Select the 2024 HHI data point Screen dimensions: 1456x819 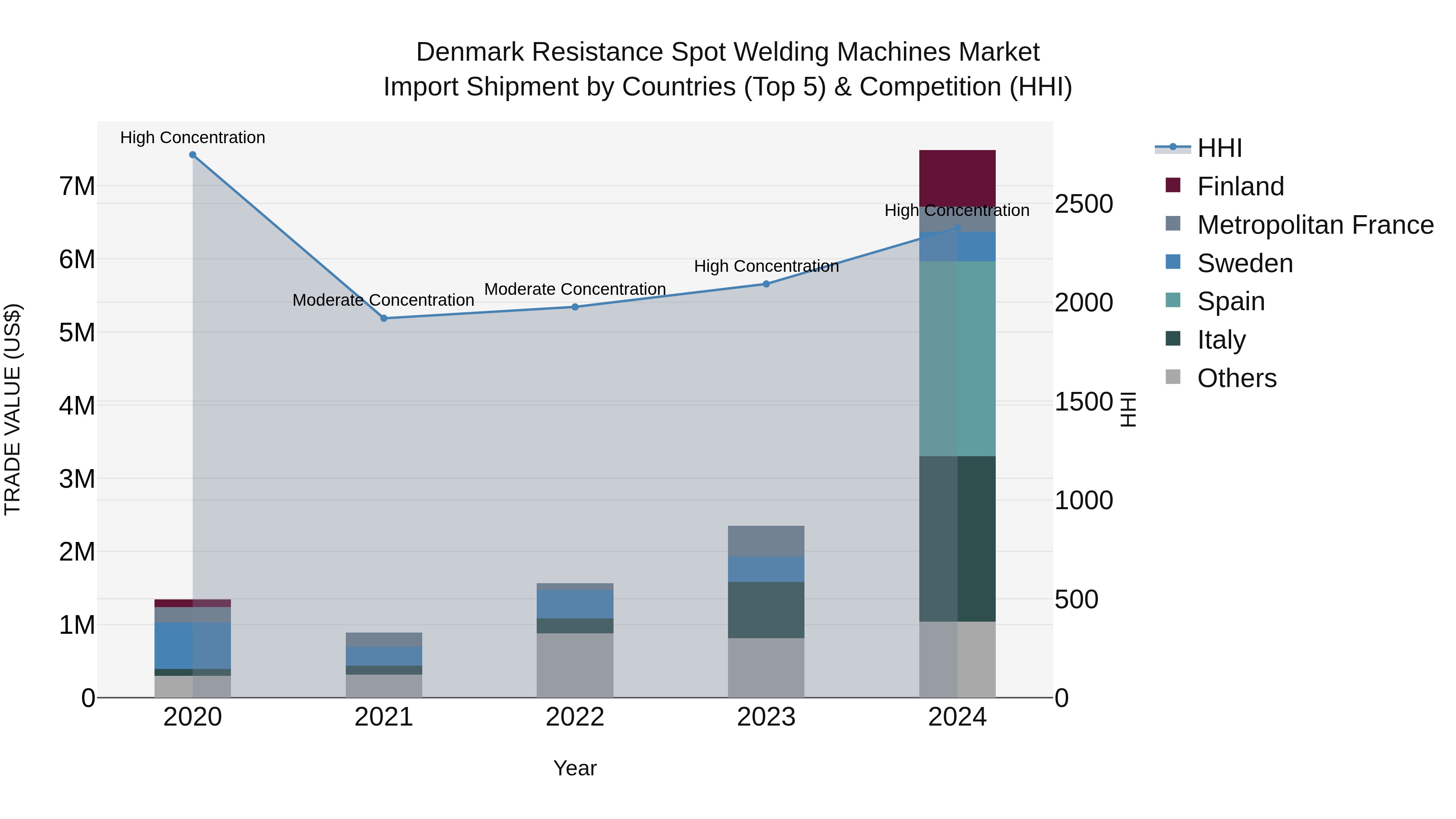click(x=957, y=228)
